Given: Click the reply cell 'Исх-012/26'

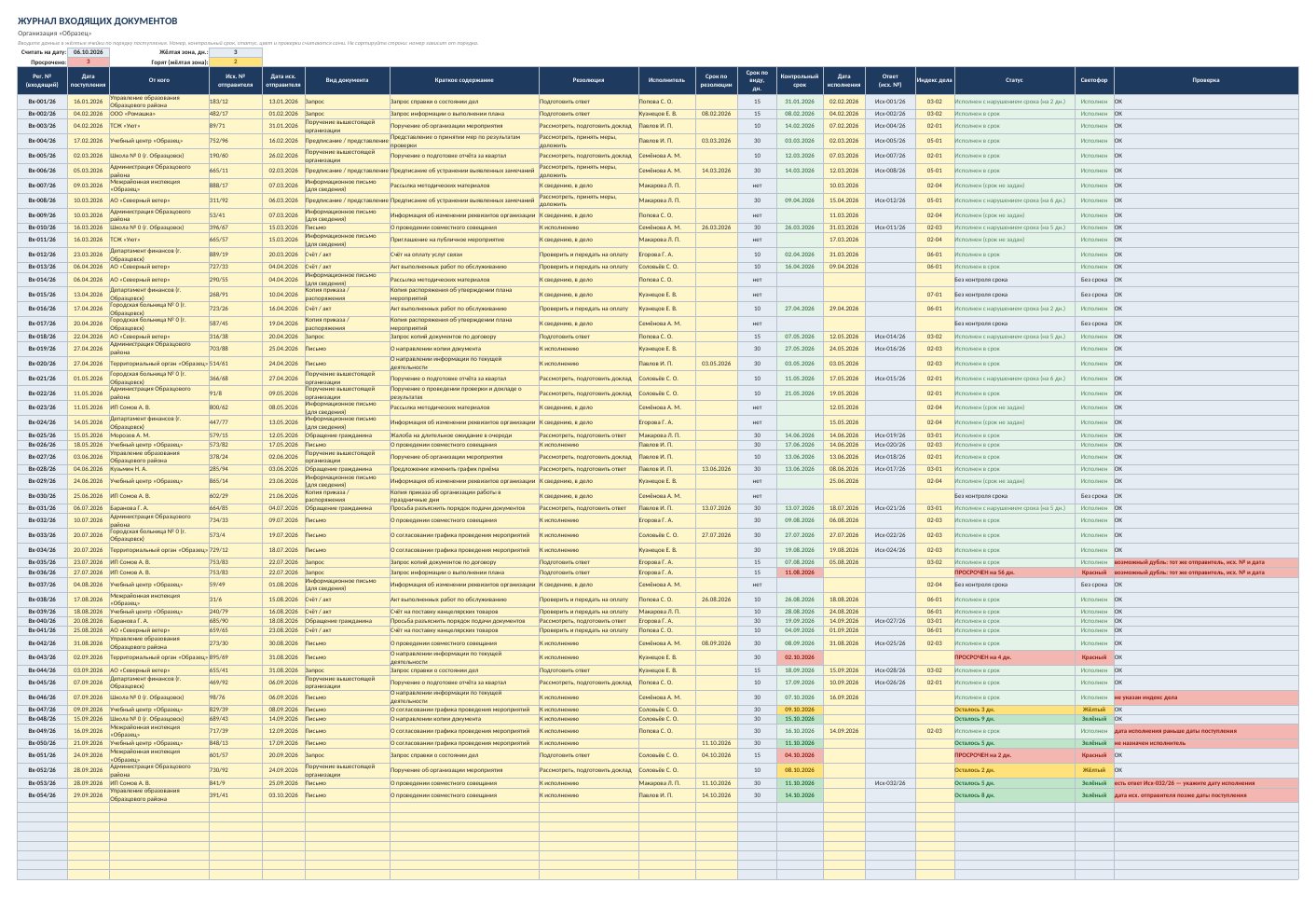Looking at the screenshot, I should tap(890, 200).
